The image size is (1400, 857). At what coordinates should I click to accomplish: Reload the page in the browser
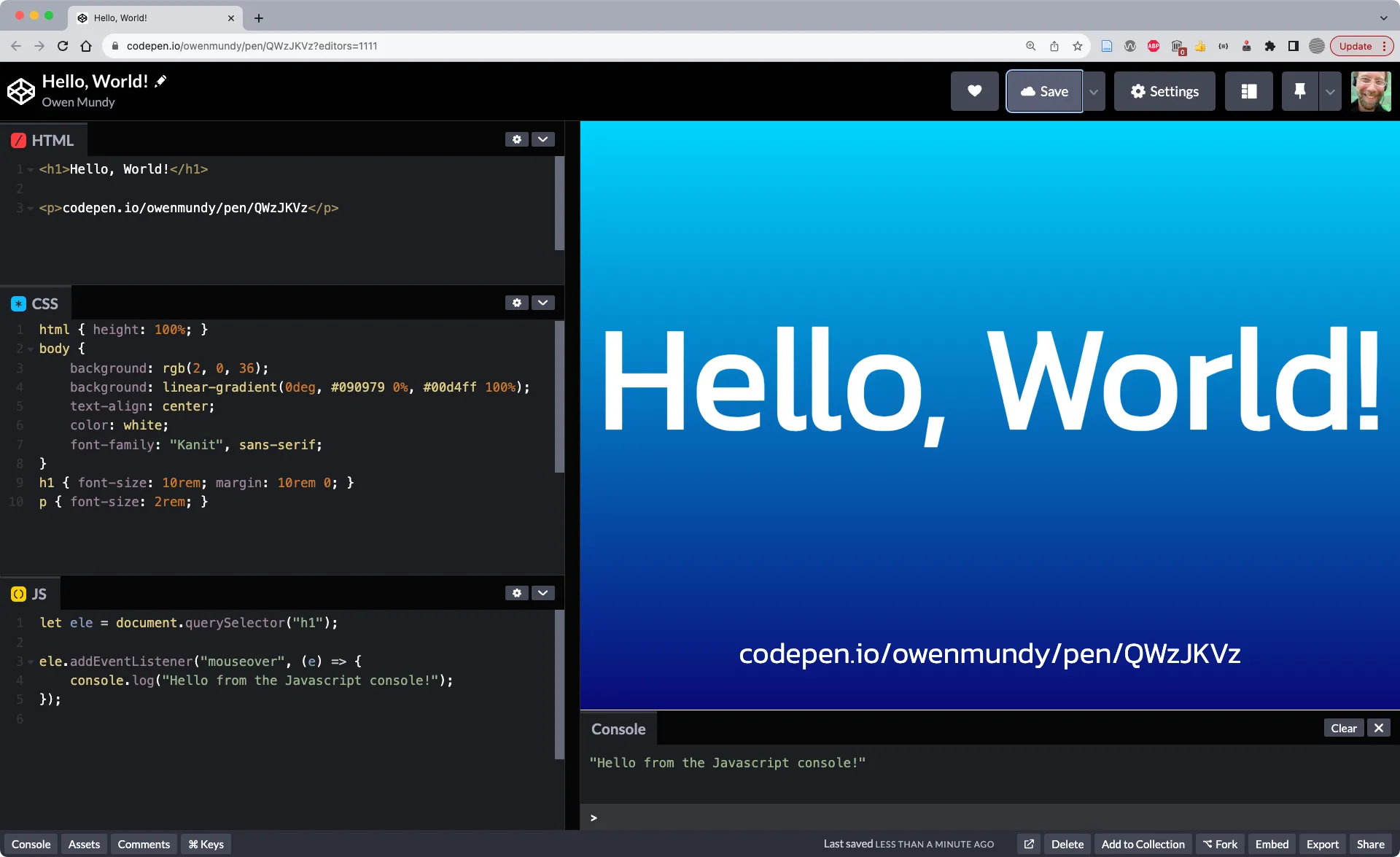tap(63, 45)
